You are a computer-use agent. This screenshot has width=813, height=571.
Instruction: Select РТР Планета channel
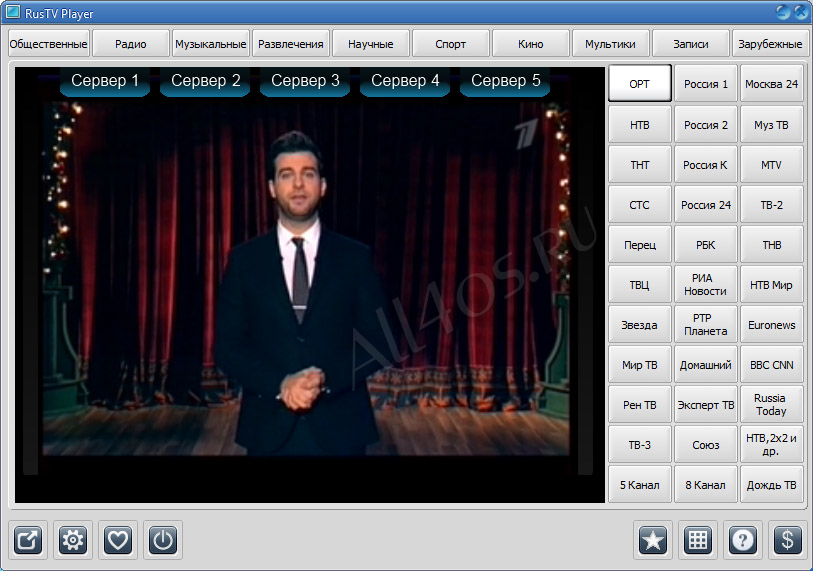(x=705, y=324)
